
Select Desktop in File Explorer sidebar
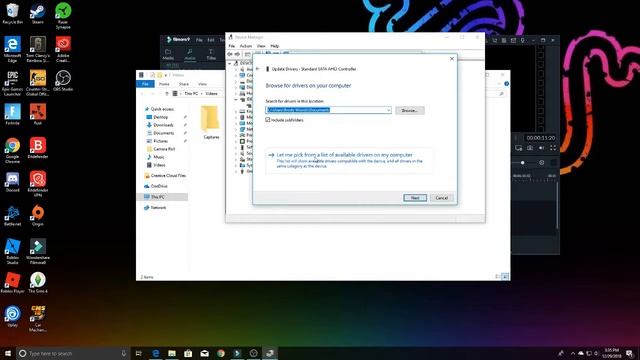(x=161, y=117)
